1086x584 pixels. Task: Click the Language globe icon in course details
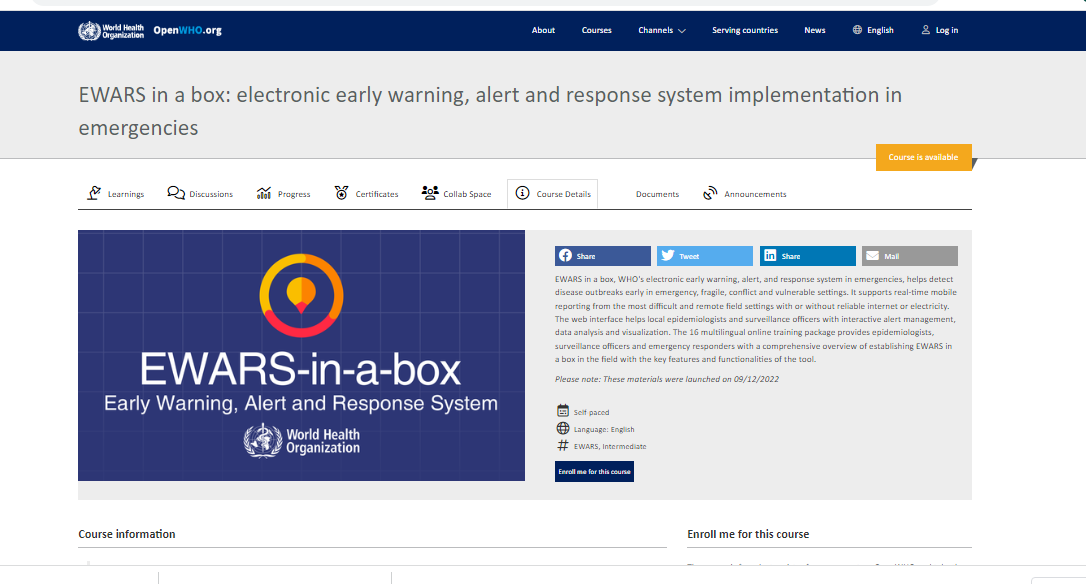(563, 428)
